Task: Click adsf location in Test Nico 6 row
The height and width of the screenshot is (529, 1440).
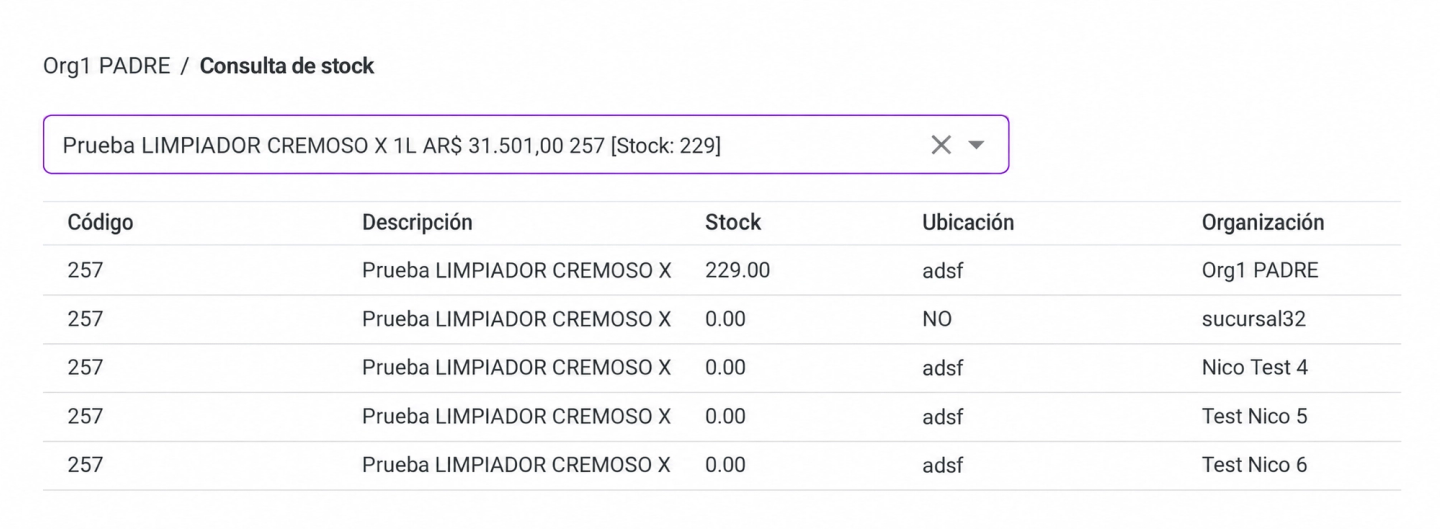Action: (942, 464)
